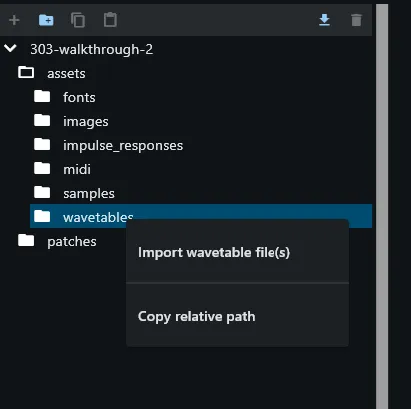Click the highlighted wavetables folder icon
Image resolution: width=411 pixels, height=409 pixels.
pos(42,217)
